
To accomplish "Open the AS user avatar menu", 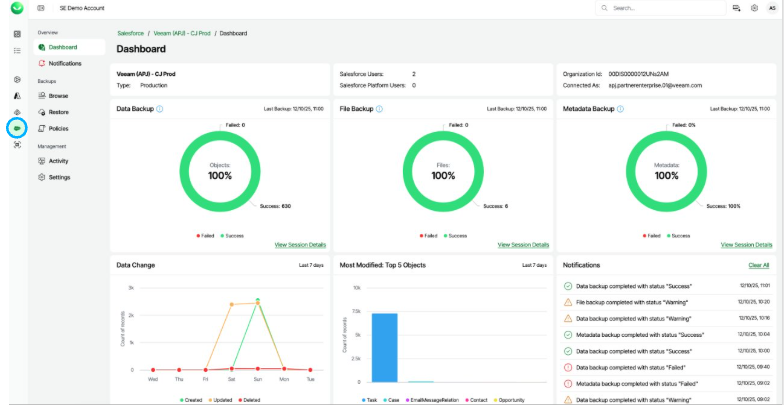I will point(772,8).
